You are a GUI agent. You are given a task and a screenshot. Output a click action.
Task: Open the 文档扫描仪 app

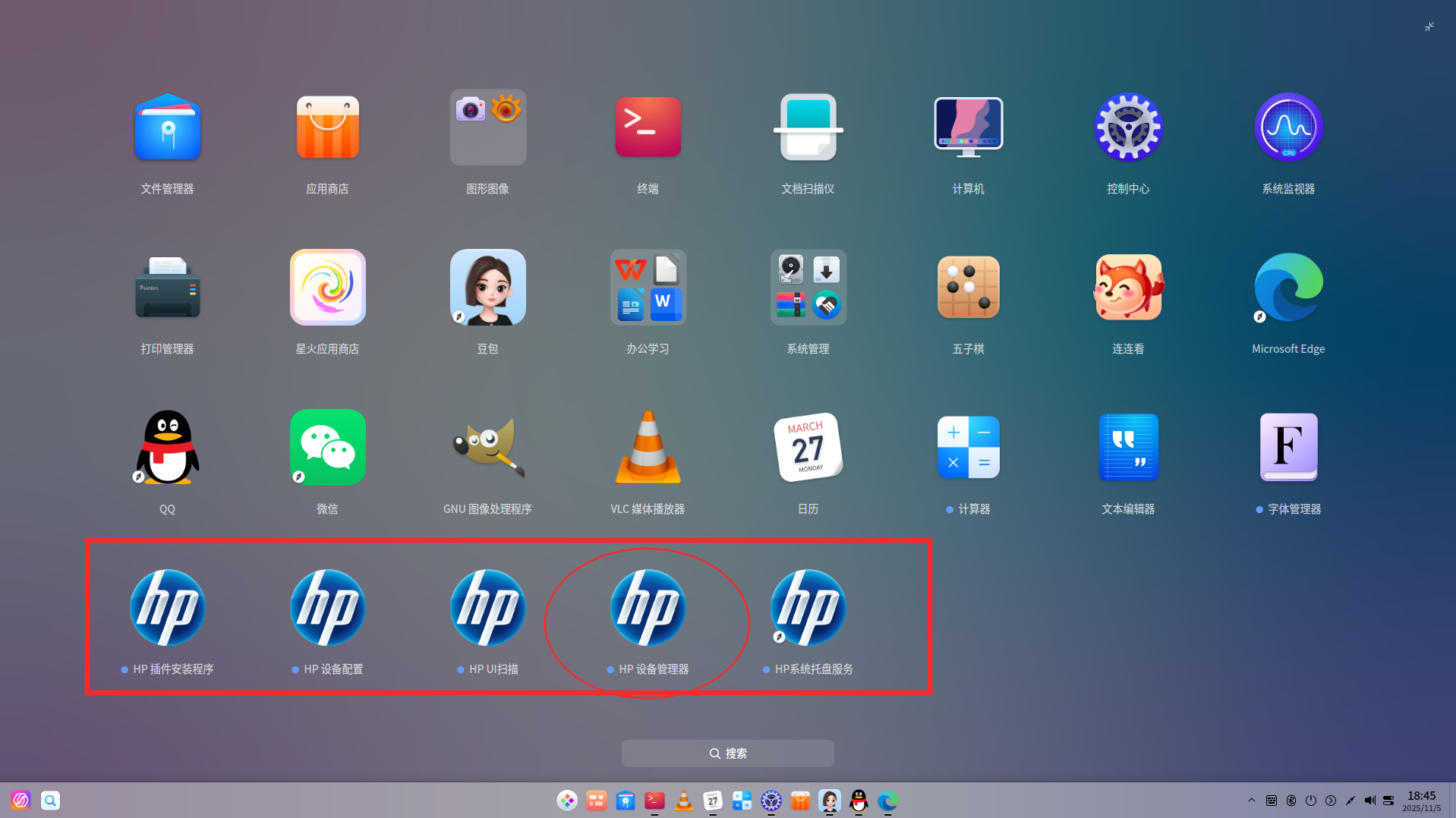pyautogui.click(x=808, y=127)
